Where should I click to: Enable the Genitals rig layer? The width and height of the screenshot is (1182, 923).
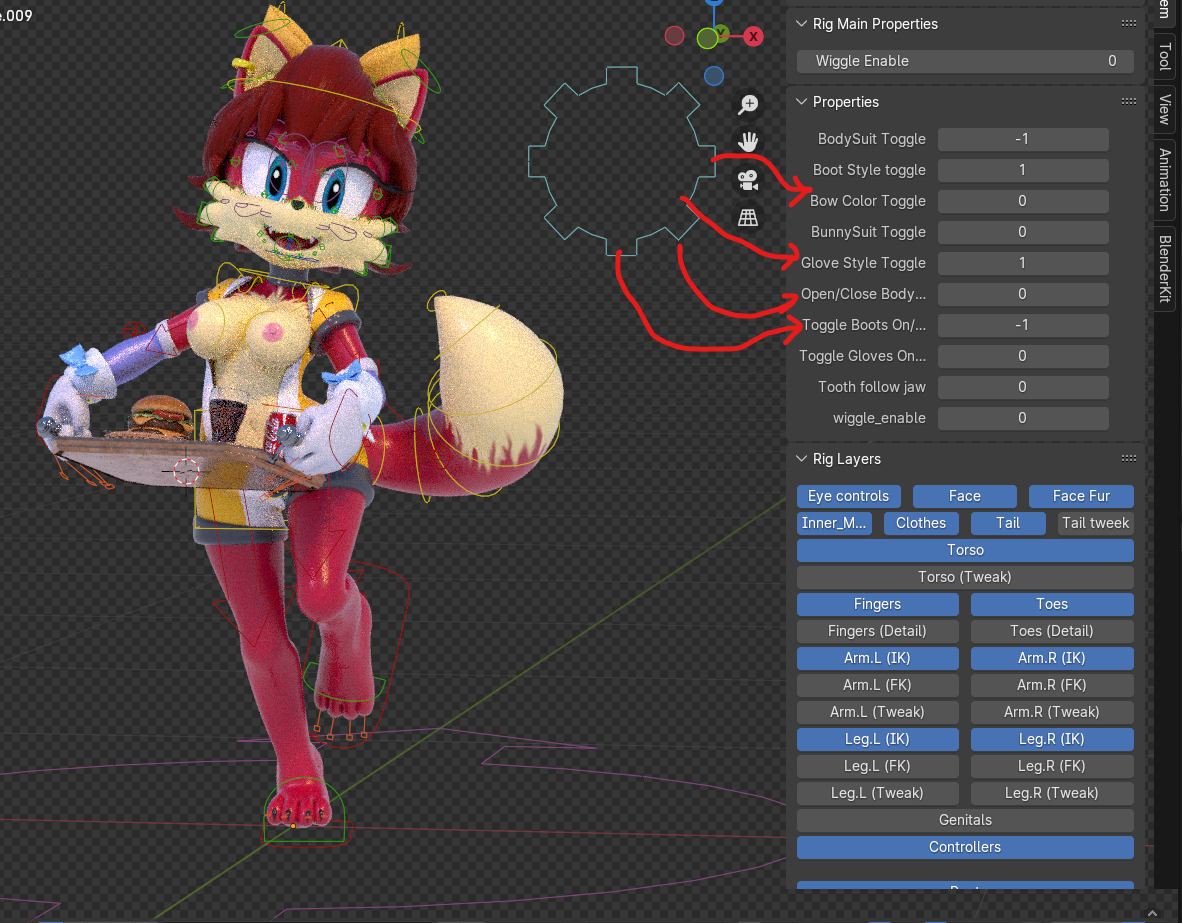pyautogui.click(x=965, y=820)
